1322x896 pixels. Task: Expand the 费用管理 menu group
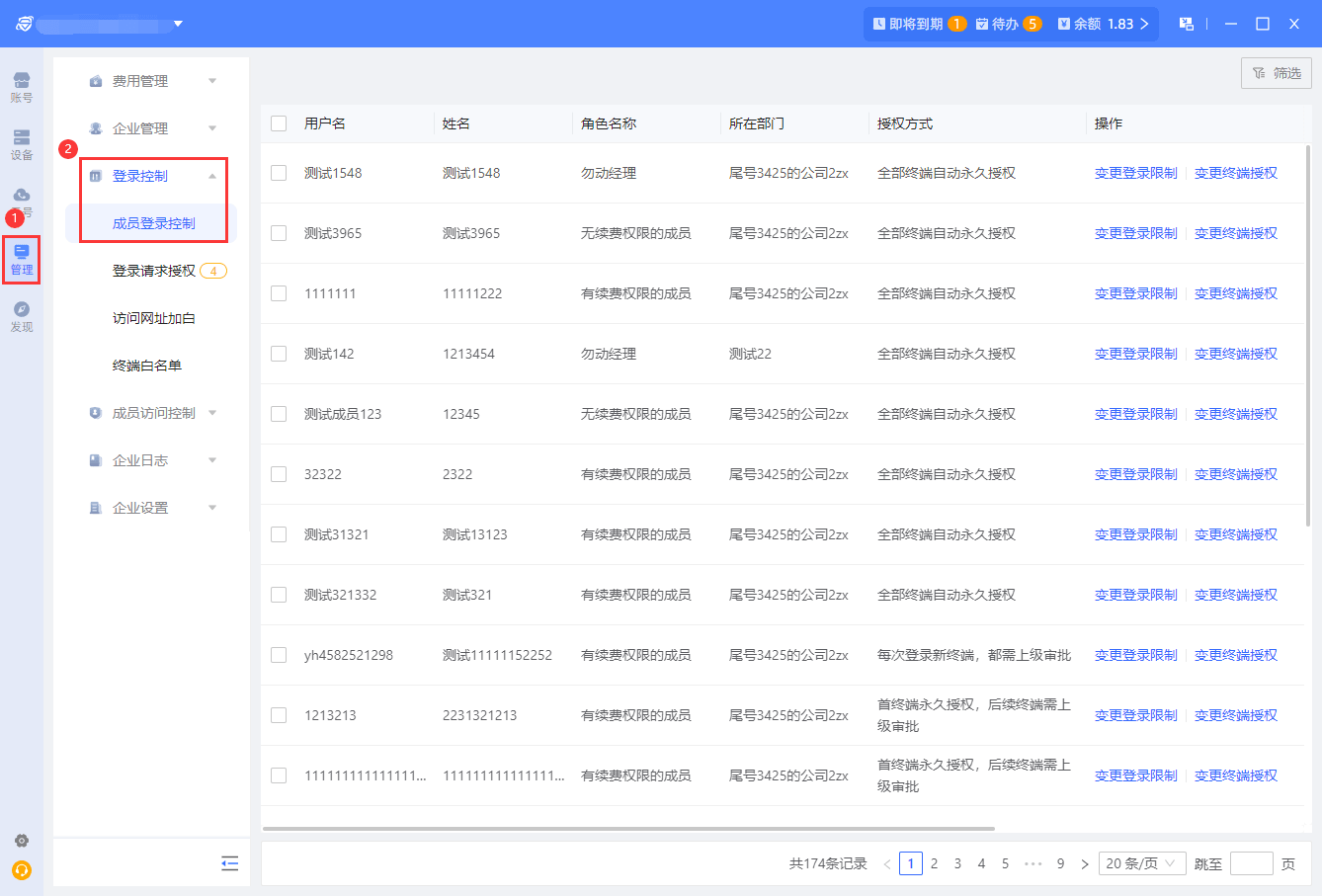(x=212, y=81)
